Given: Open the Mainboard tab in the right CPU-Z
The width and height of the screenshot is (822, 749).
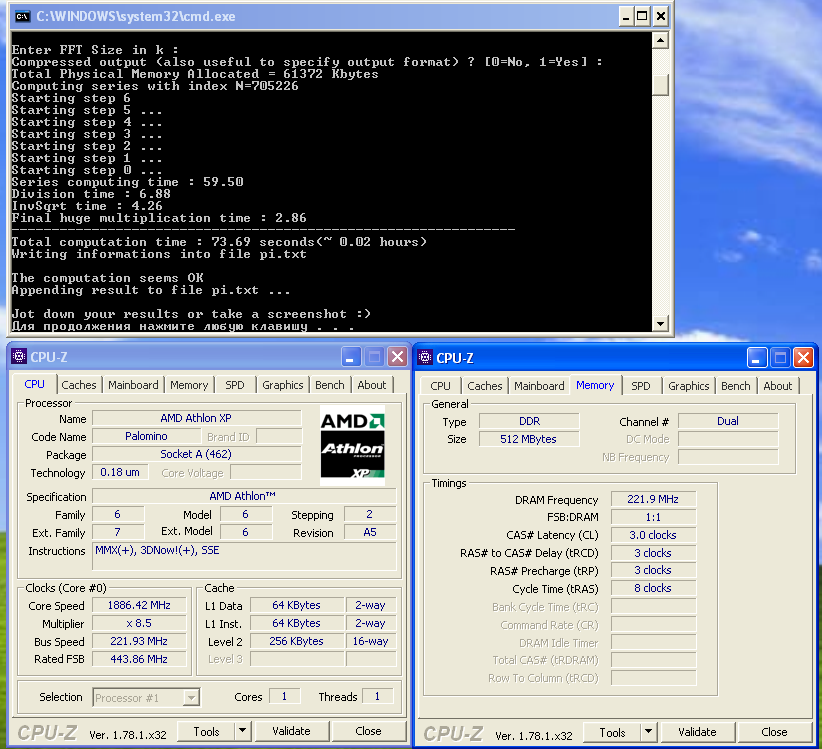Looking at the screenshot, I should pyautogui.click(x=539, y=386).
